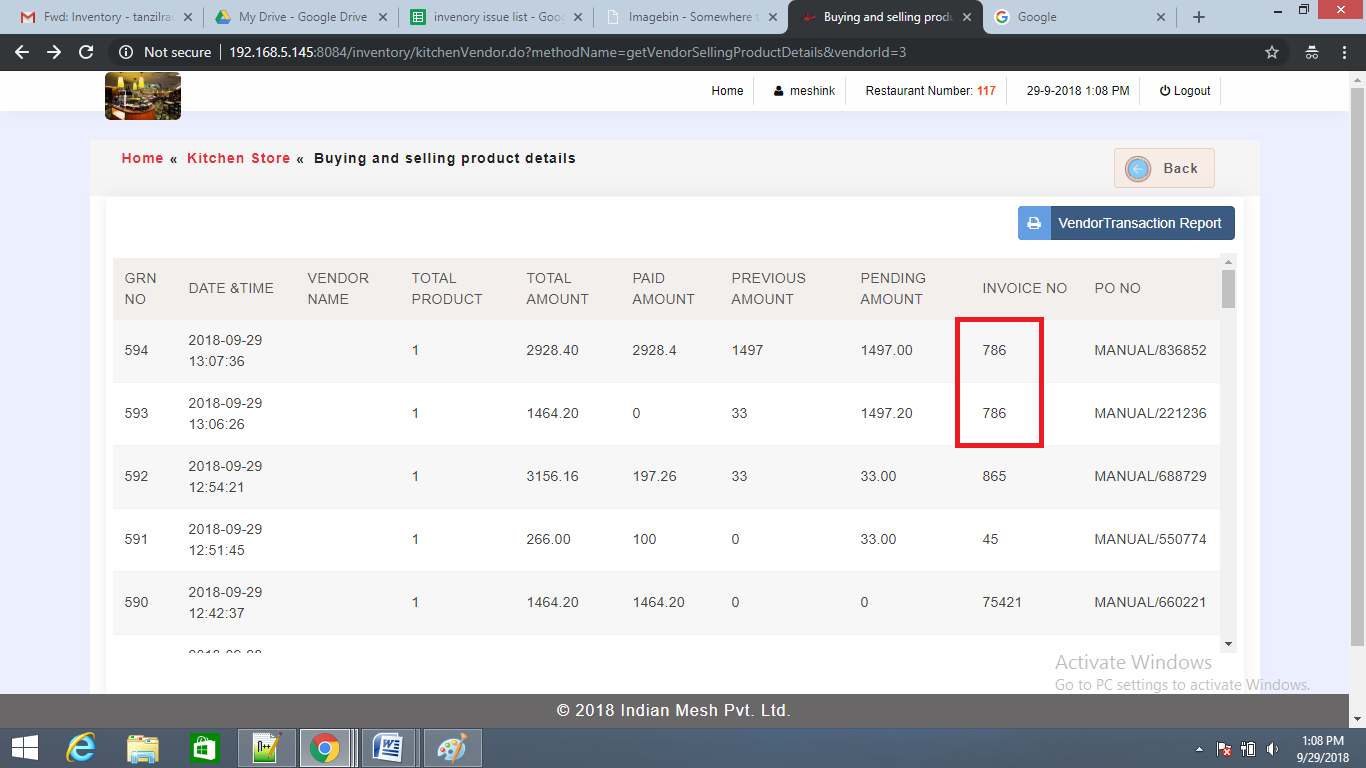Click invoice number 75421
The height and width of the screenshot is (768, 1366).
pos(1002,603)
